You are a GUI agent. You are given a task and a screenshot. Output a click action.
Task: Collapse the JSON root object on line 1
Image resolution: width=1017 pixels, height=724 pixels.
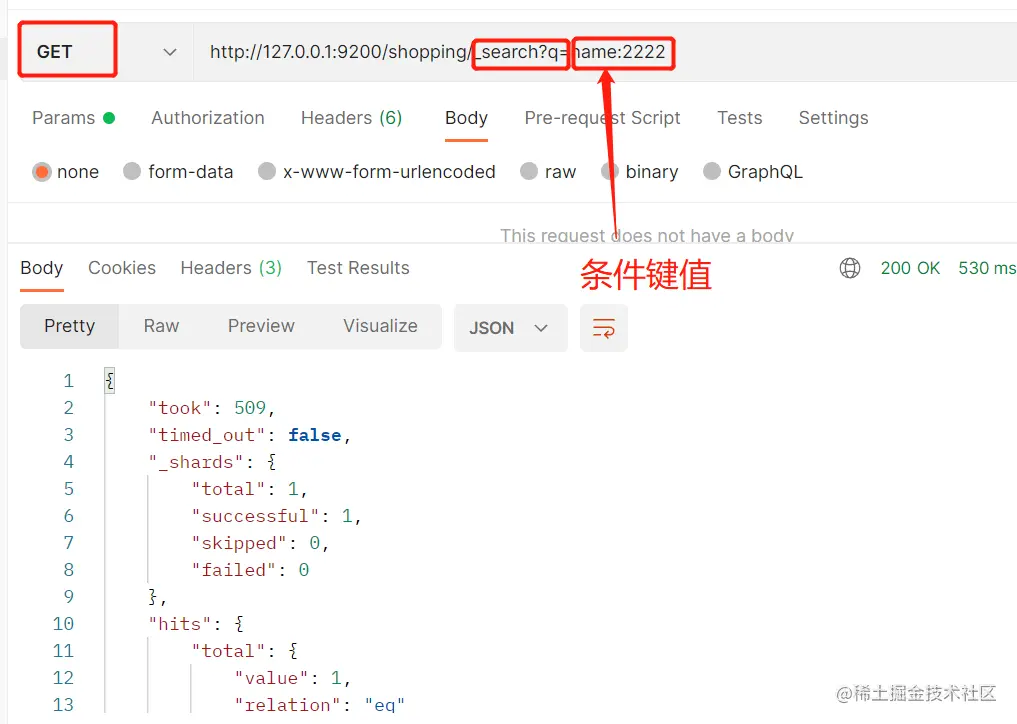point(108,379)
